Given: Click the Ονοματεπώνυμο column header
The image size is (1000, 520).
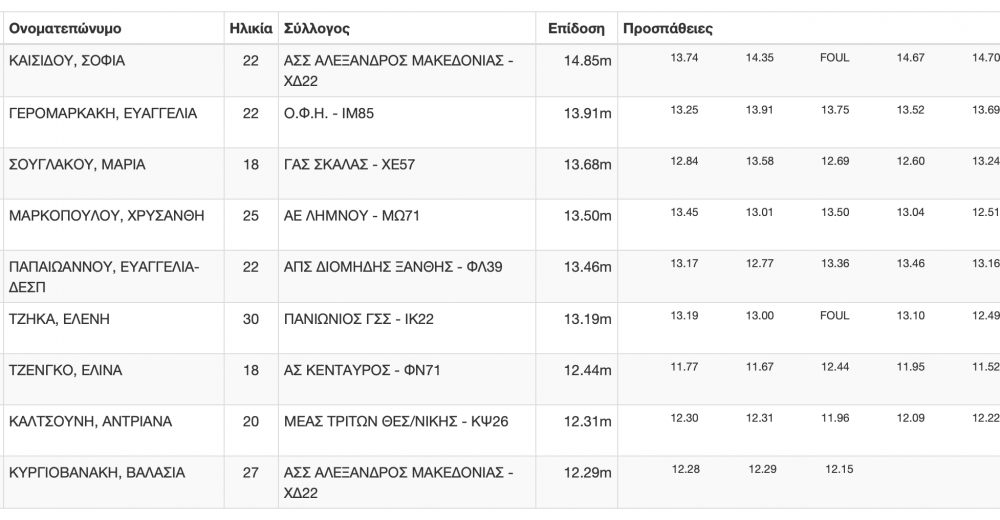Looking at the screenshot, I should click(65, 29).
